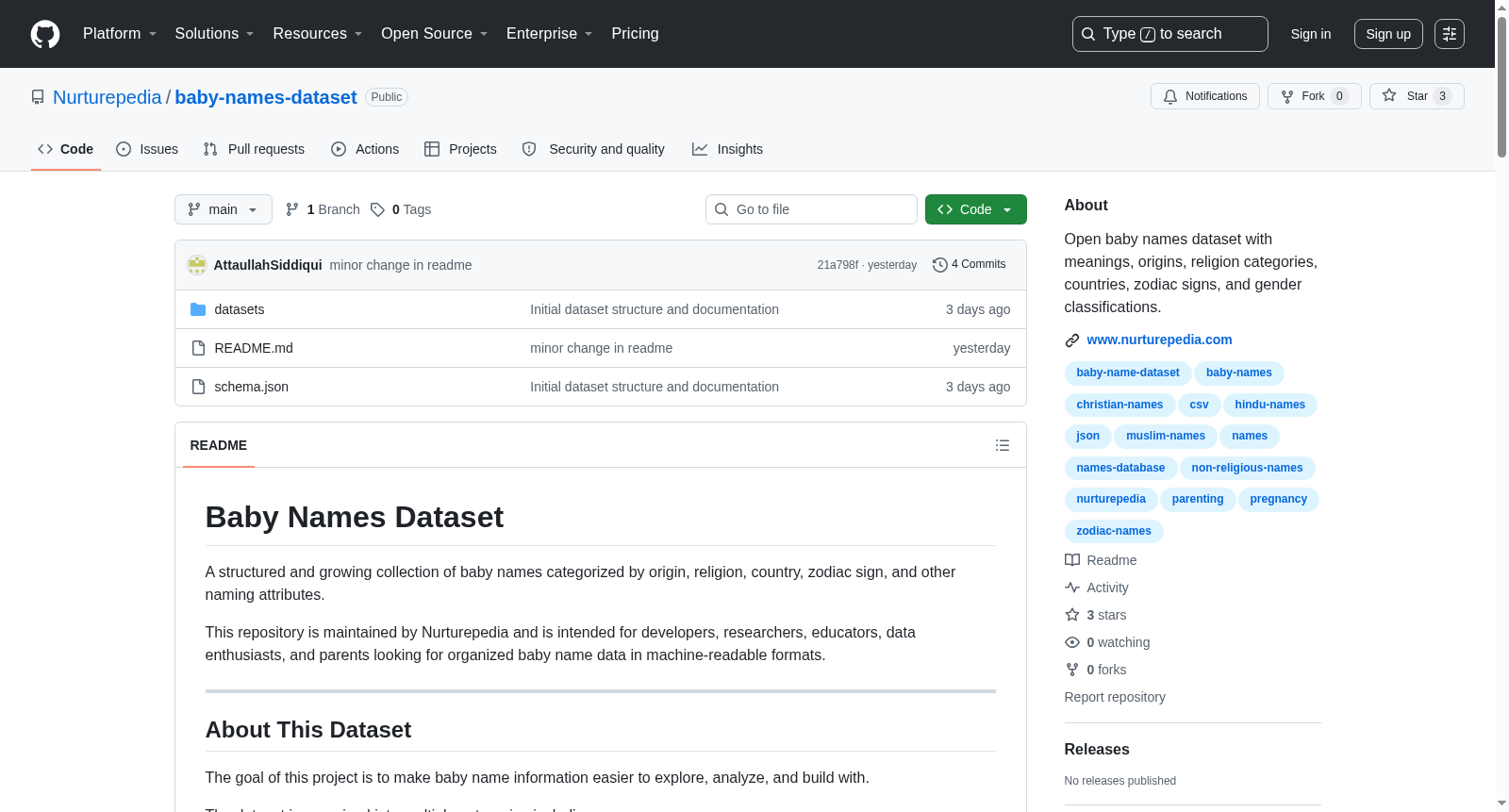The height and width of the screenshot is (812, 1509).
Task: Click the christian-names topic tag
Action: pyautogui.click(x=1119, y=405)
